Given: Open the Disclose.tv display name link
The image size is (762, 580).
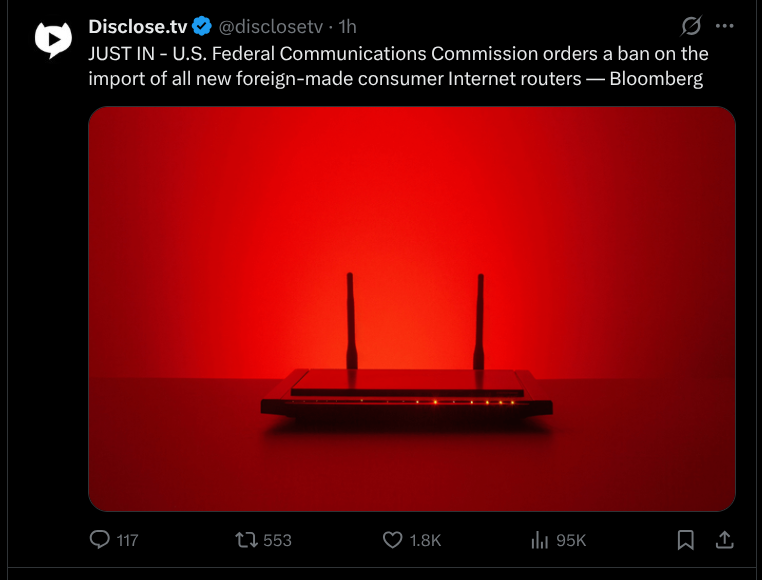Looking at the screenshot, I should (x=138, y=26).
